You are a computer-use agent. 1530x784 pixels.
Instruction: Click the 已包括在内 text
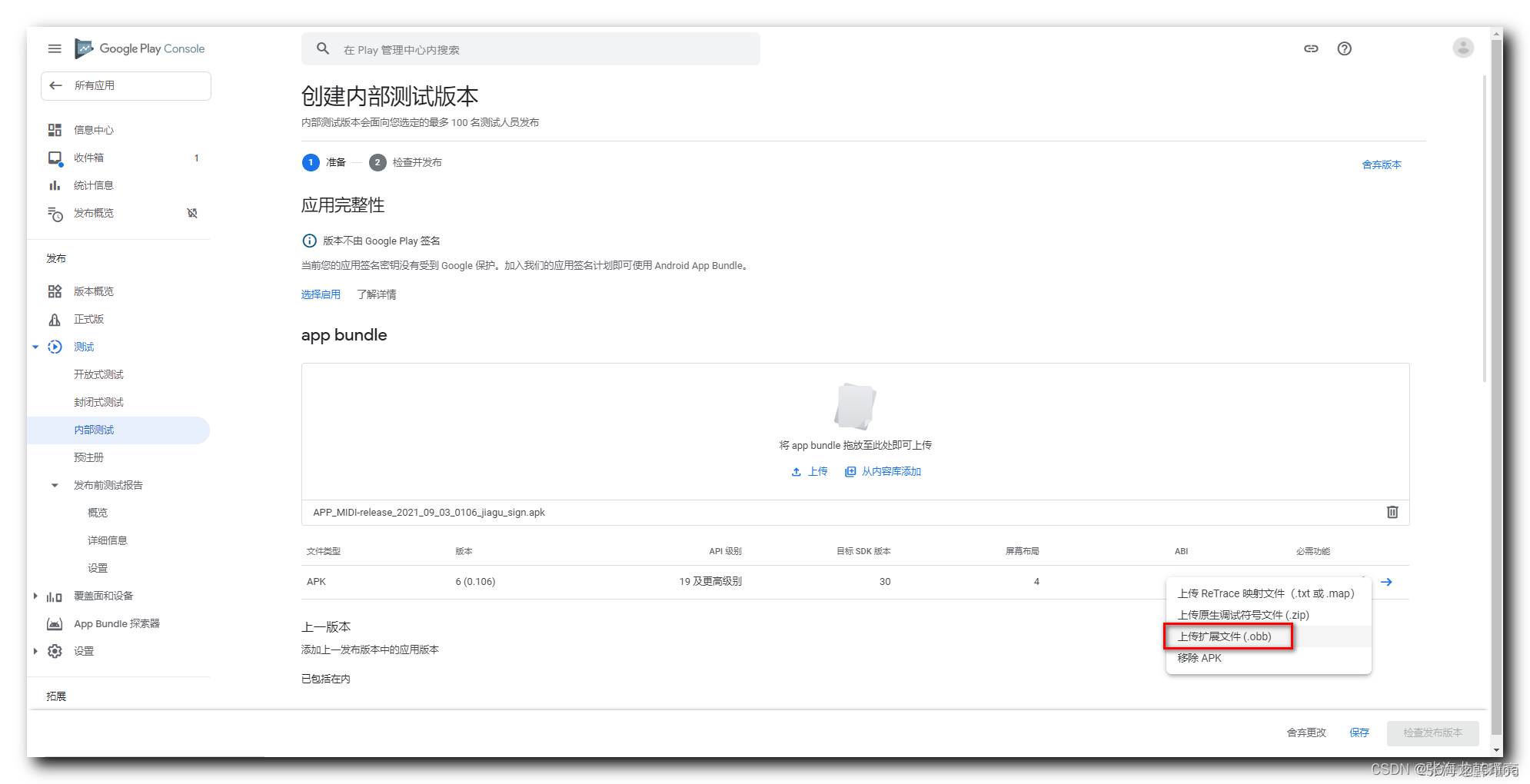326,679
